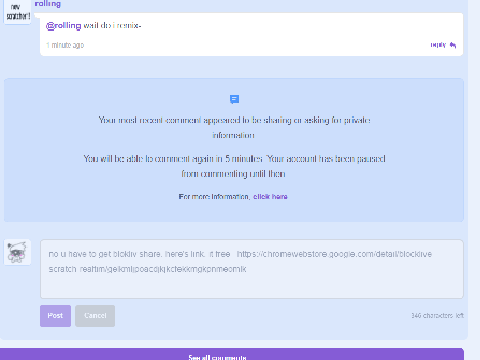Image resolution: width=480 pixels, height=360 pixels.
Task: Click the 'For more information,' label
Action: tap(215, 197)
